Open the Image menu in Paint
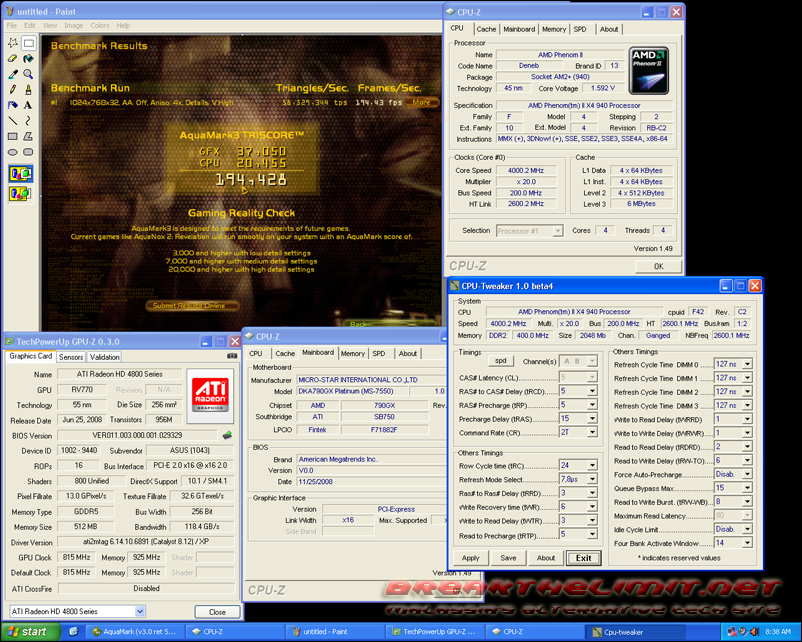Image resolution: width=802 pixels, height=642 pixels. 73,26
